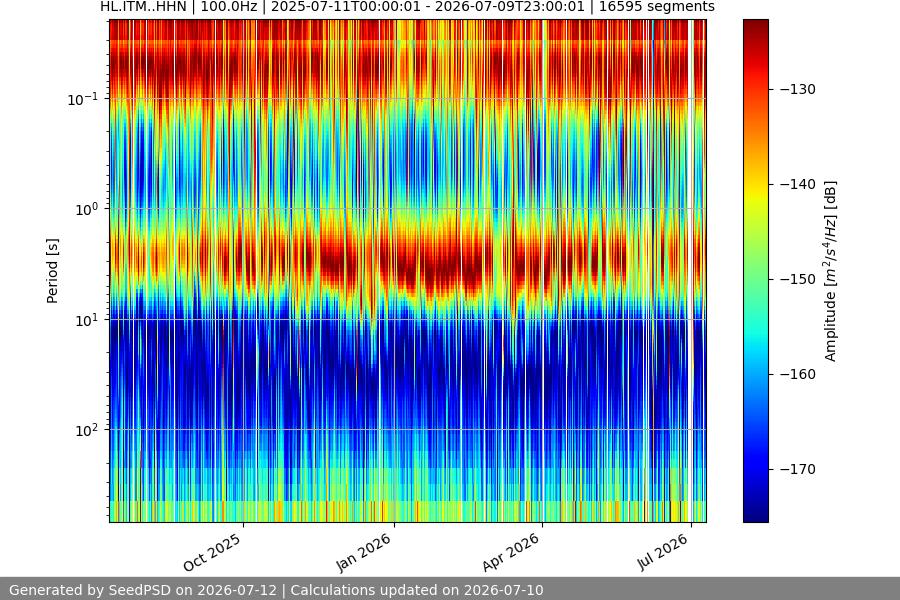Click the 10⁻¹ period tick label
This screenshot has width=900, height=600.
tap(82, 99)
